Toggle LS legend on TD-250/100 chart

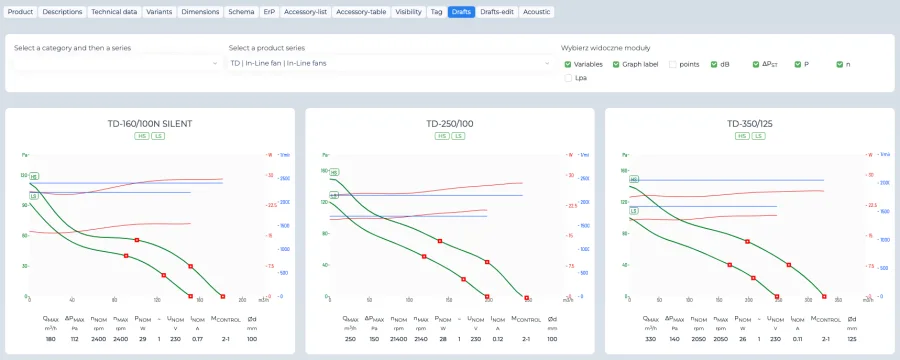coord(458,136)
